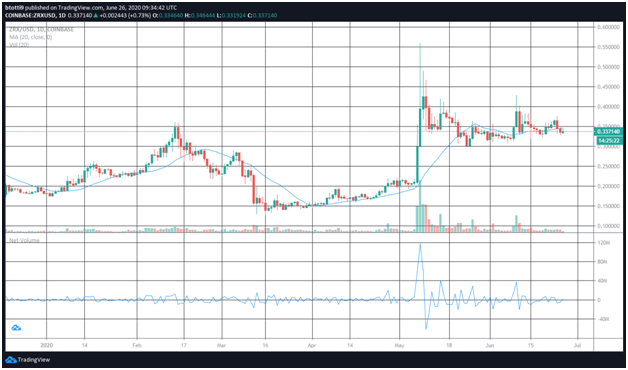Image resolution: width=628 pixels, height=370 pixels.
Task: Click the round cloud icon in the Net Volume pane
Action: 16,328
